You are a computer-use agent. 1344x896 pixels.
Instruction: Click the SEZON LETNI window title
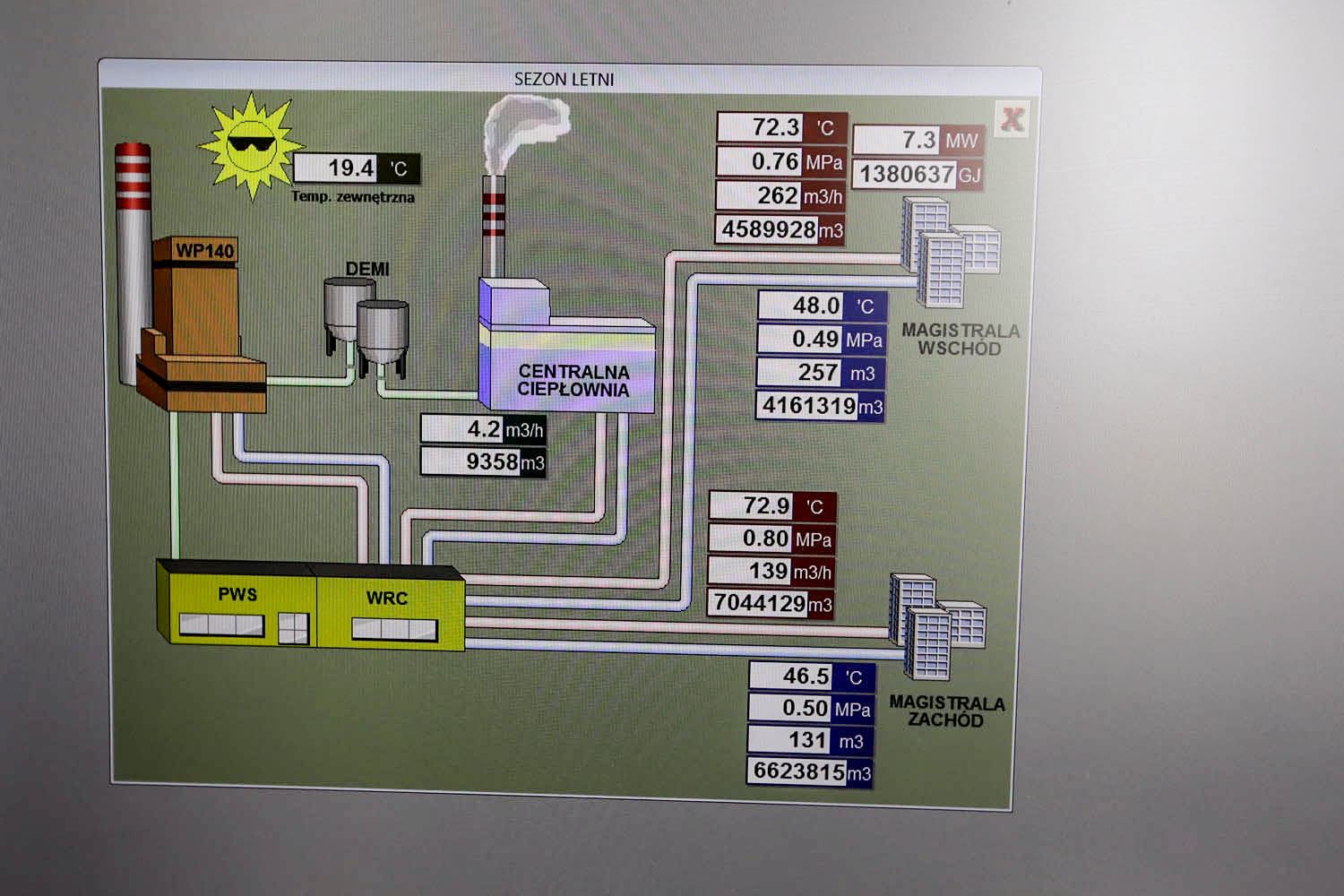(x=564, y=79)
